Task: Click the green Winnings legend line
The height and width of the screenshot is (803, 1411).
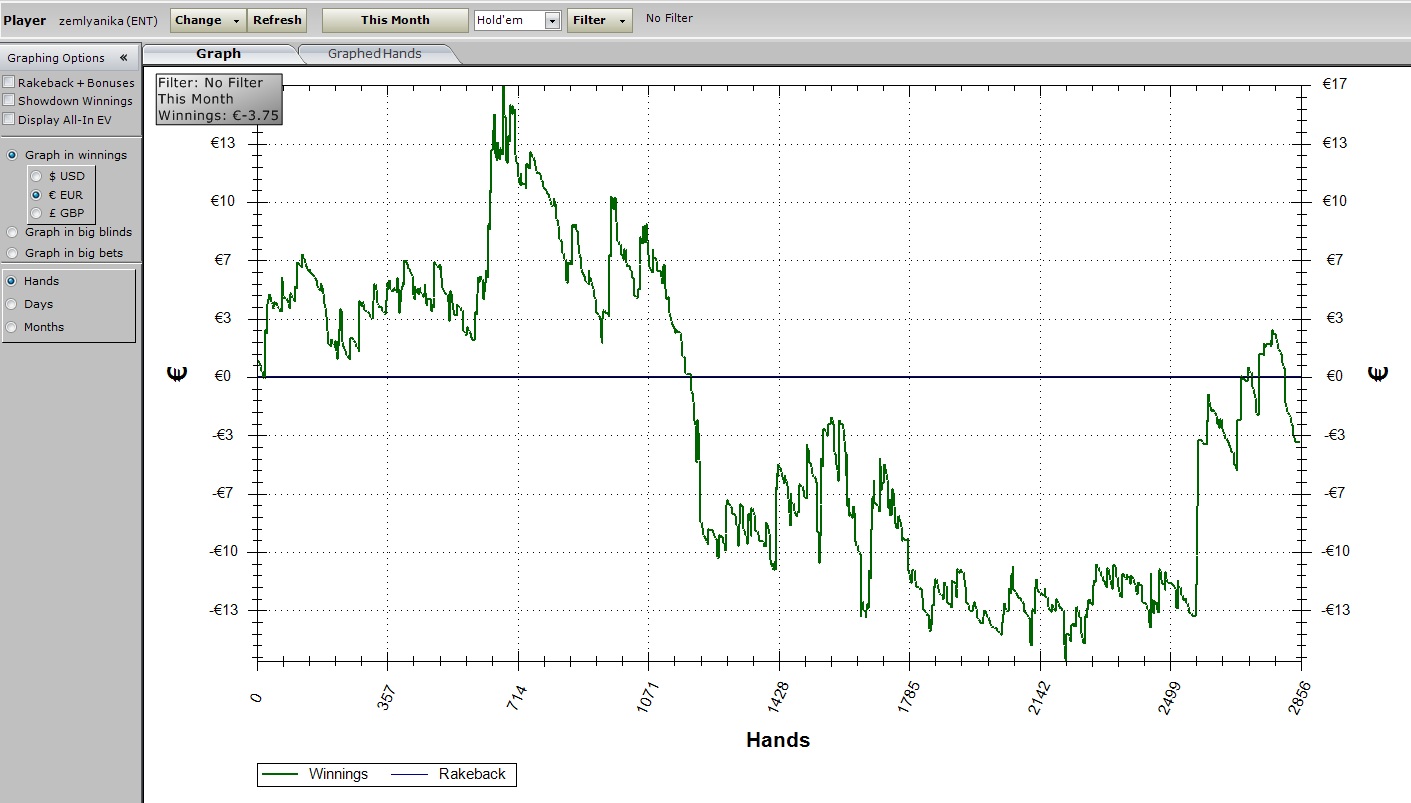Action: (280, 774)
